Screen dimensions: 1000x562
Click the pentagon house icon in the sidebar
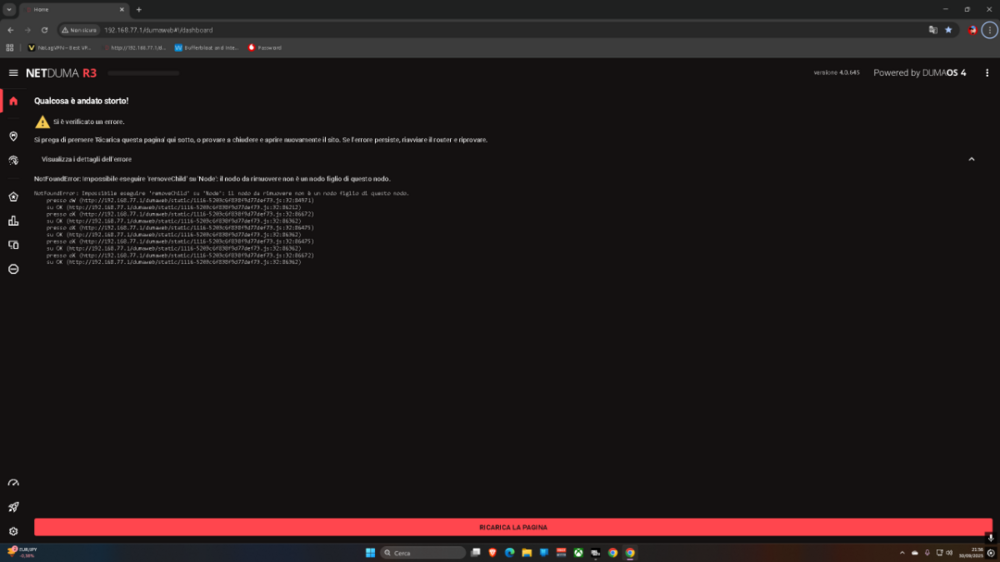[x=13, y=197]
